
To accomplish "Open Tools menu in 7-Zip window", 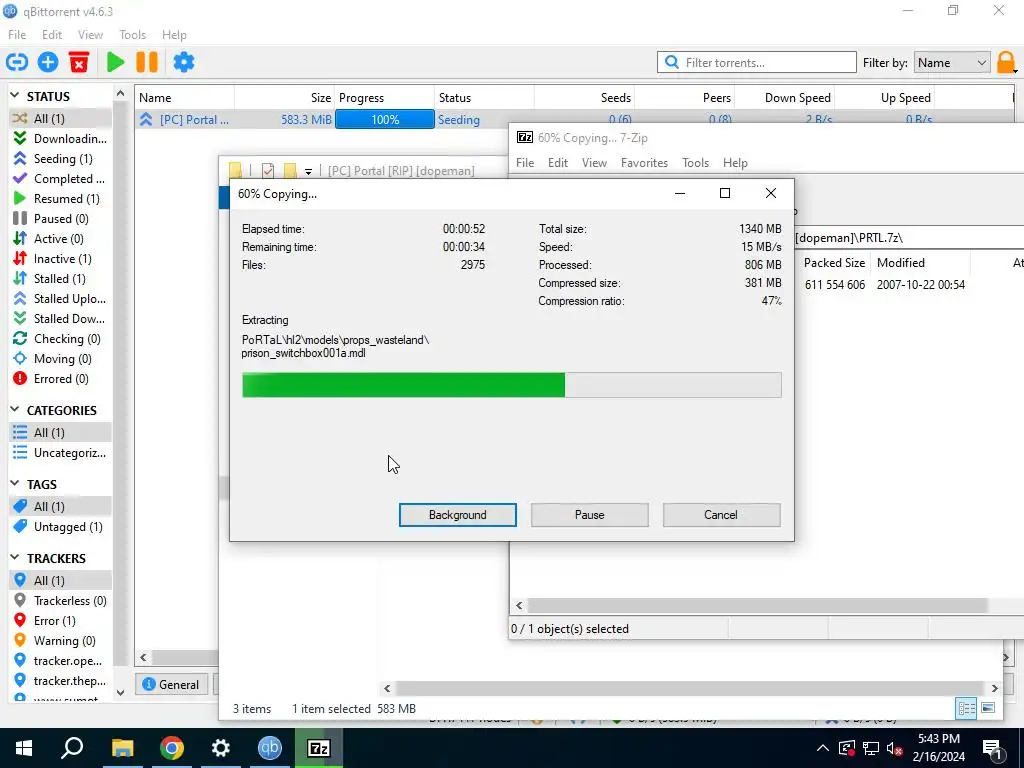I will tap(695, 163).
